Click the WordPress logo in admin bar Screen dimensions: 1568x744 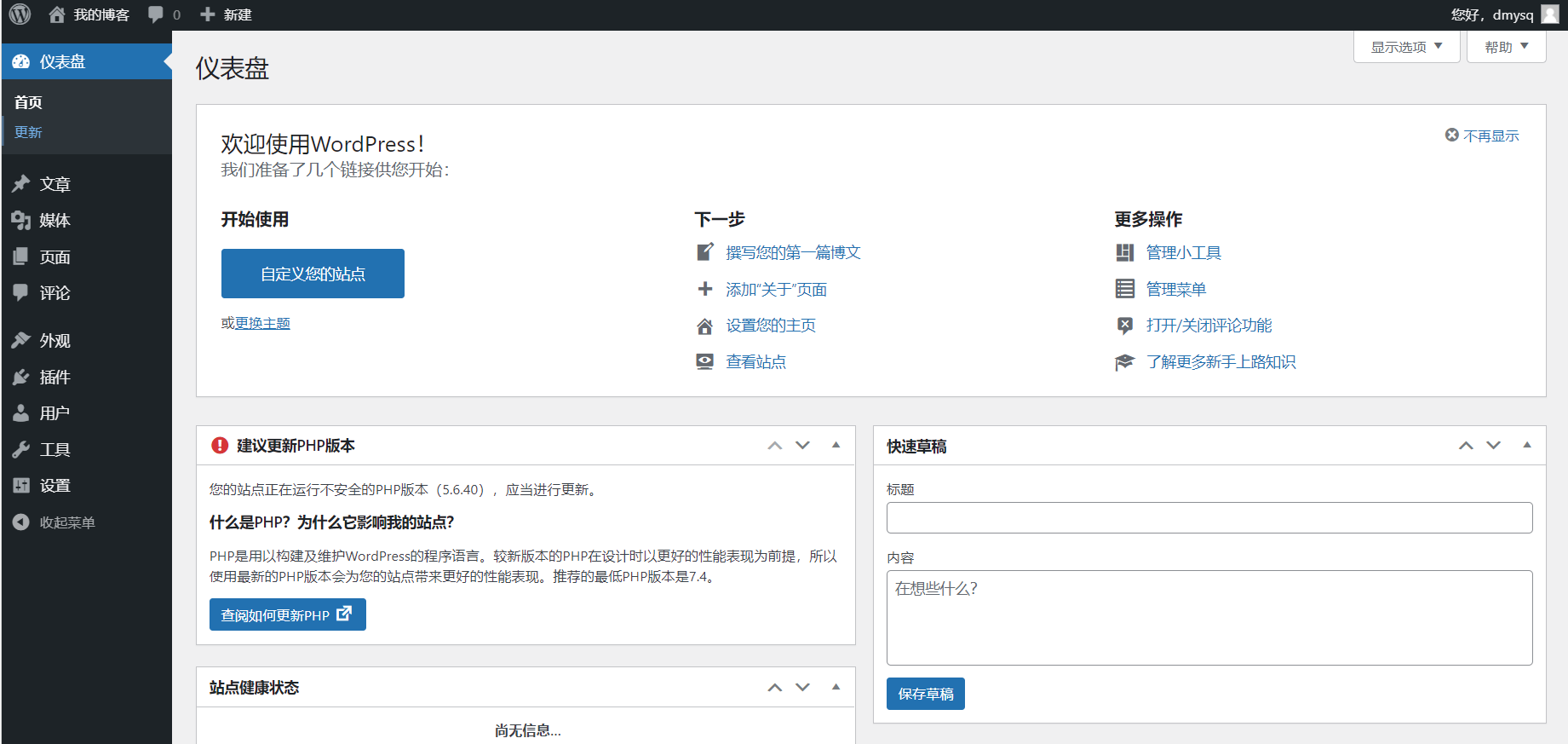20,14
